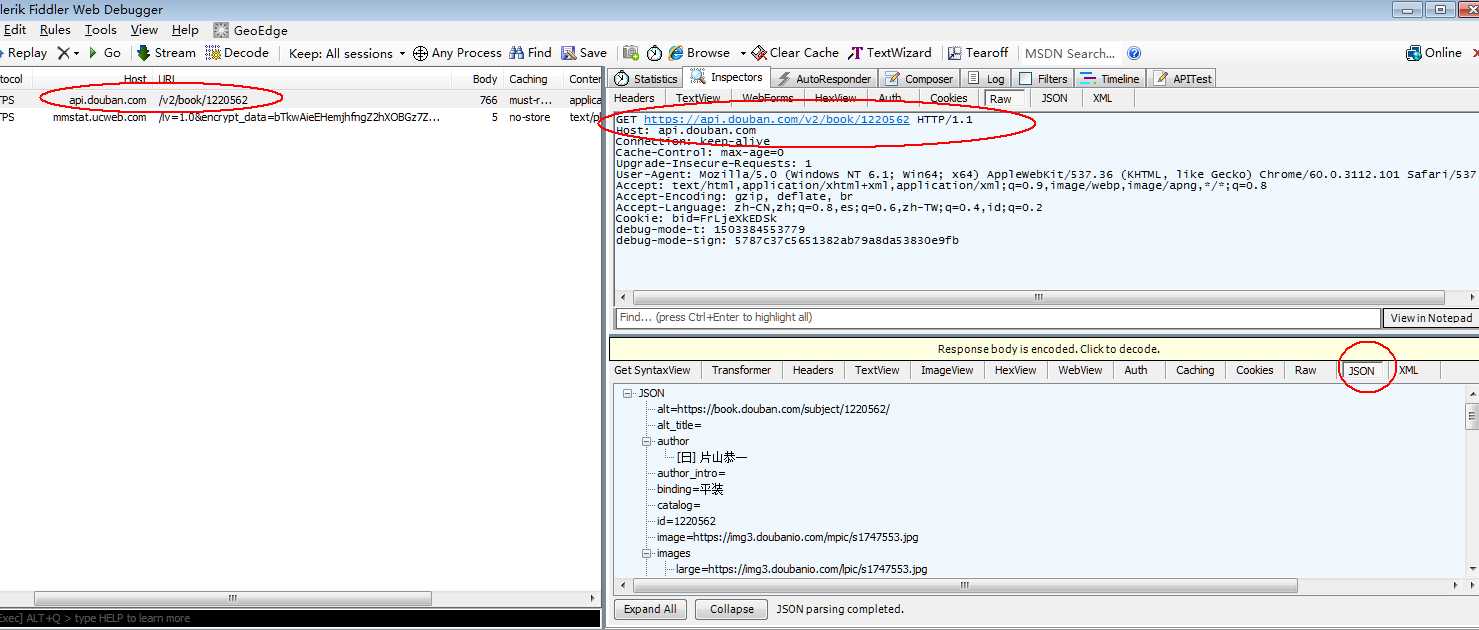Click the blue help question icon

tap(1134, 53)
